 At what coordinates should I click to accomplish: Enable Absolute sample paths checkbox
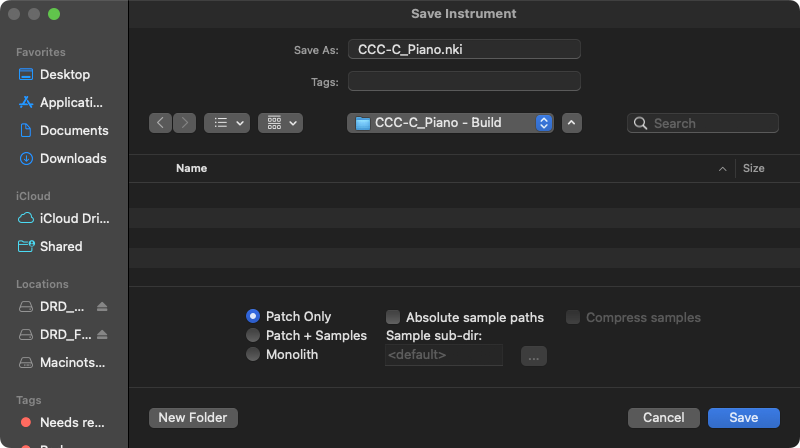click(393, 317)
